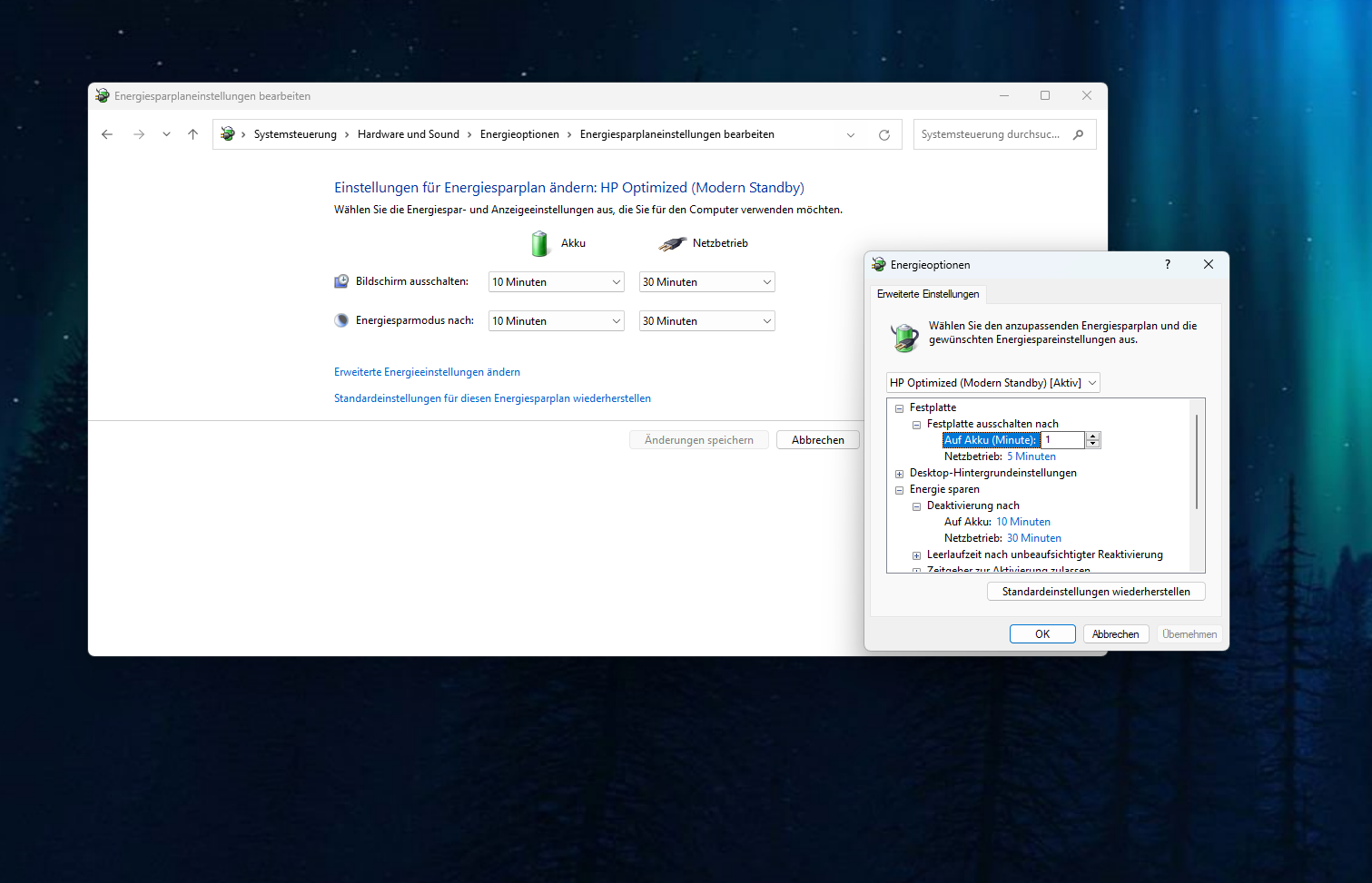This screenshot has height=883, width=1372.
Task: Click the 10 Minuten Auf Akku value
Action: pyautogui.click(x=1023, y=522)
